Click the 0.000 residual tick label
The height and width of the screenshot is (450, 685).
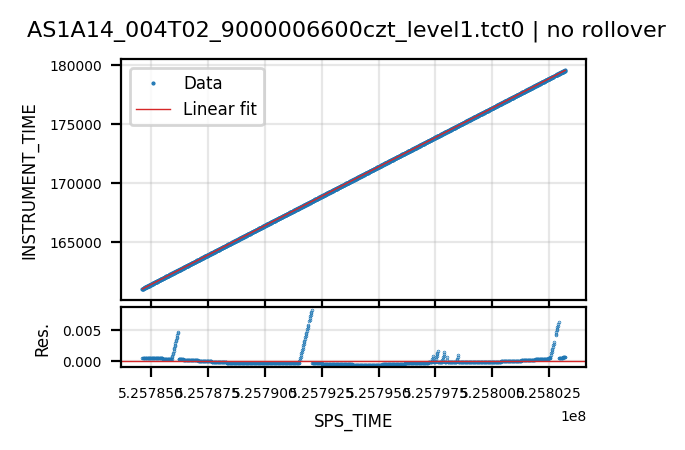82,362
